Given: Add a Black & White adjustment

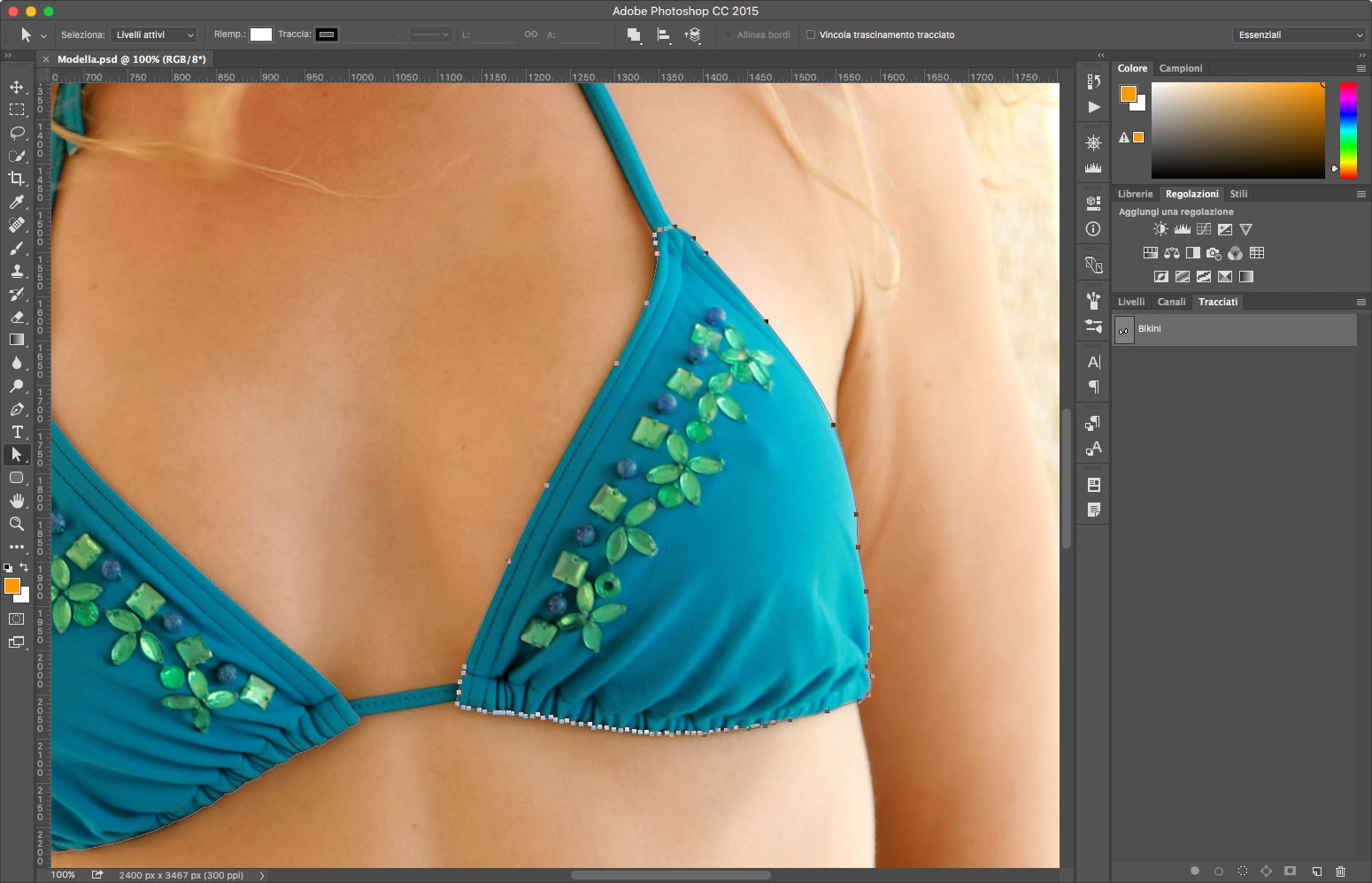Looking at the screenshot, I should pyautogui.click(x=1192, y=253).
